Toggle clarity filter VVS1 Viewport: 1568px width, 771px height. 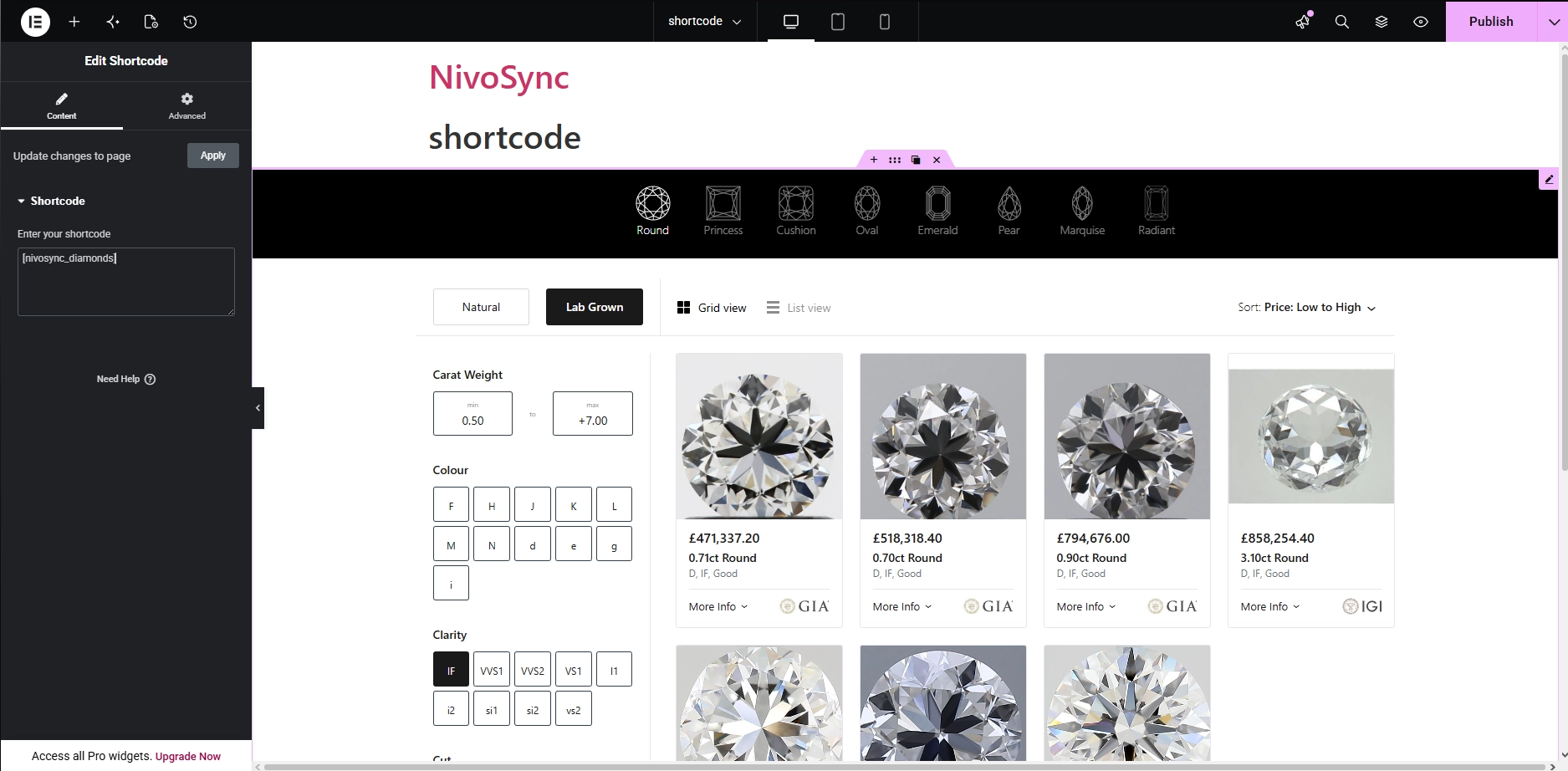pos(492,670)
